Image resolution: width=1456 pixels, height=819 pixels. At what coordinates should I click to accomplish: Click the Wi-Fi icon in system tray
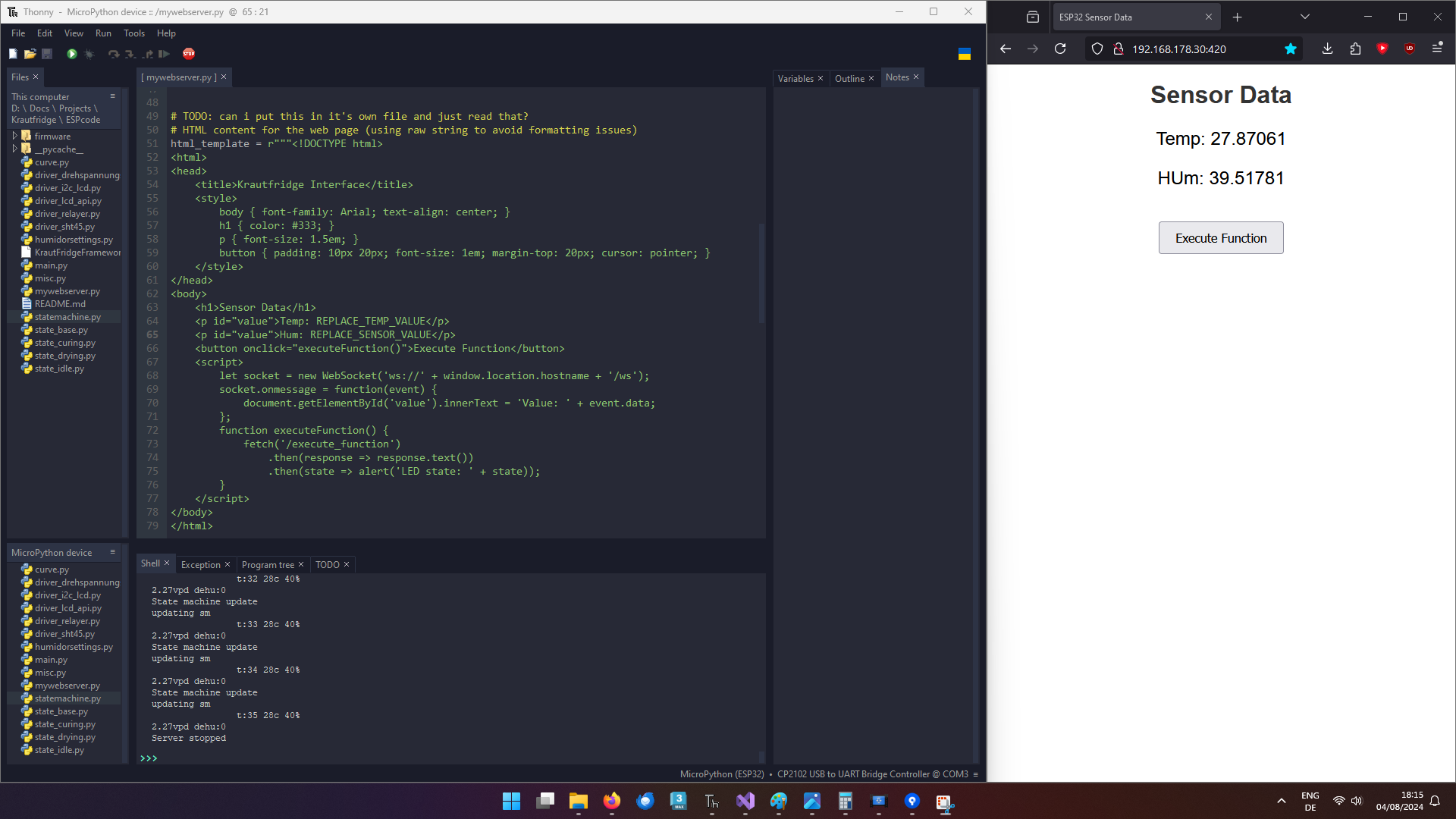[1339, 802]
